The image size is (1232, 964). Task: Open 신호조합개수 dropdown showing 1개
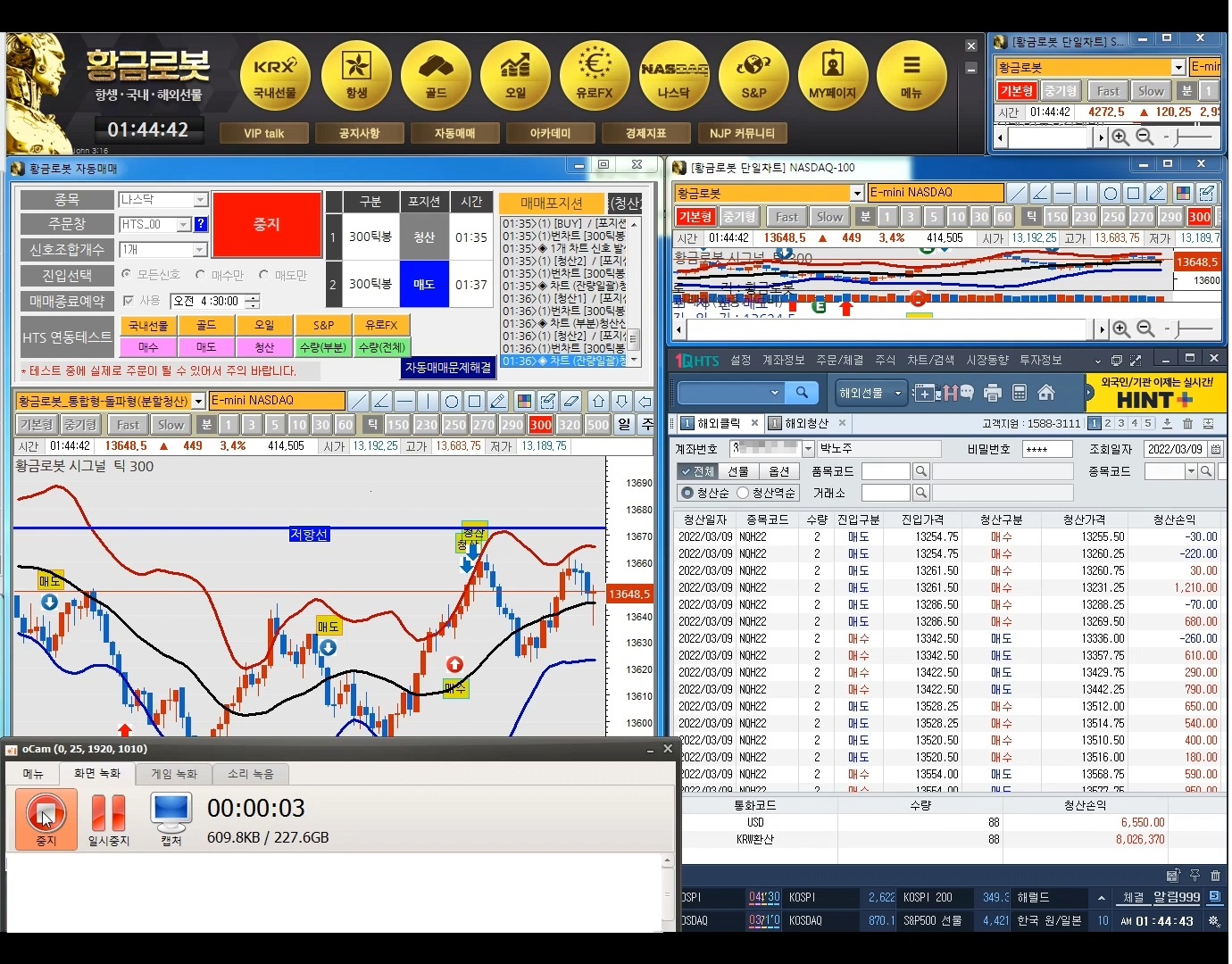click(200, 250)
